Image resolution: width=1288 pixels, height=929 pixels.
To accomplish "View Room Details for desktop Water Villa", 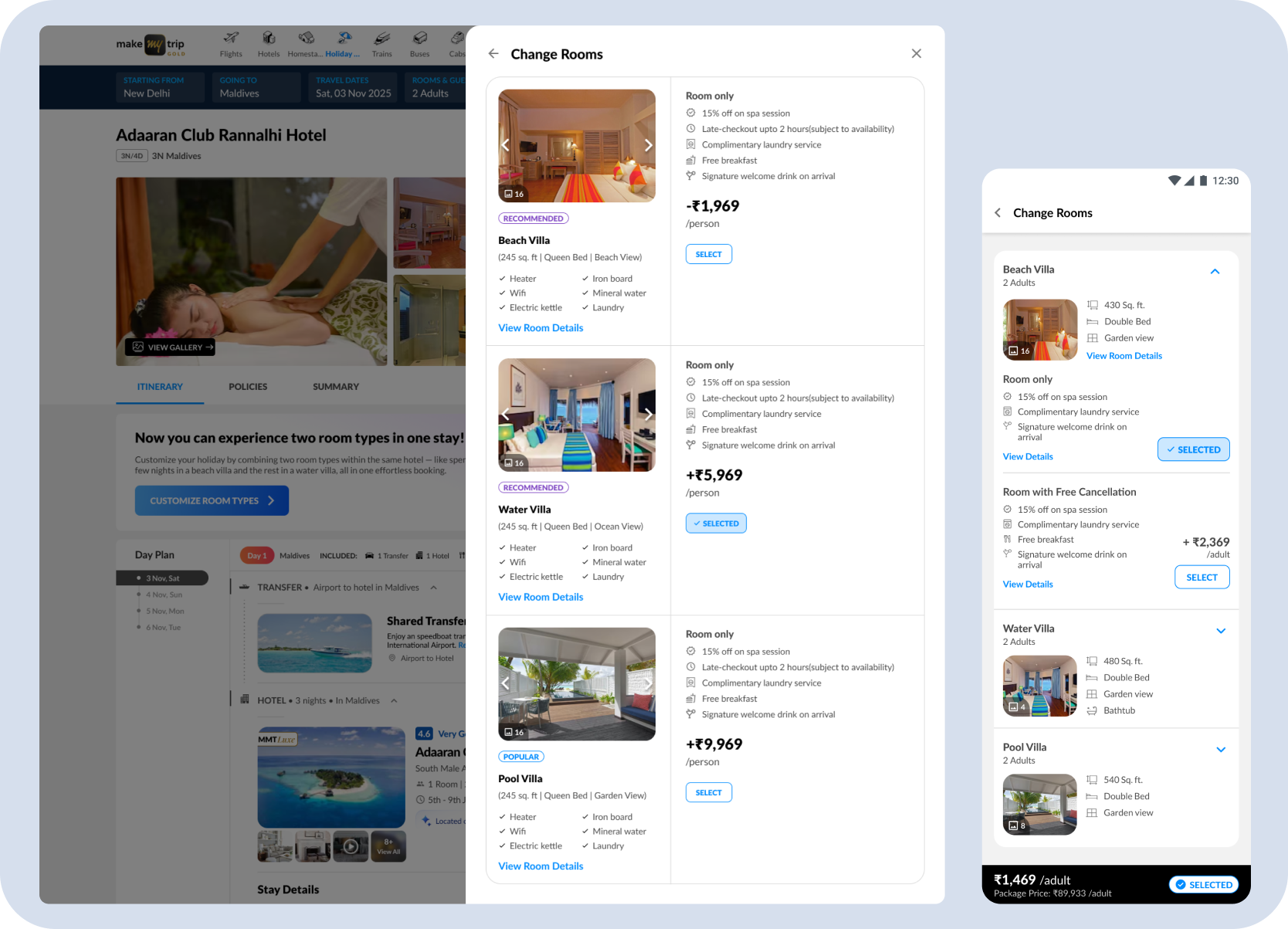I will (541, 597).
